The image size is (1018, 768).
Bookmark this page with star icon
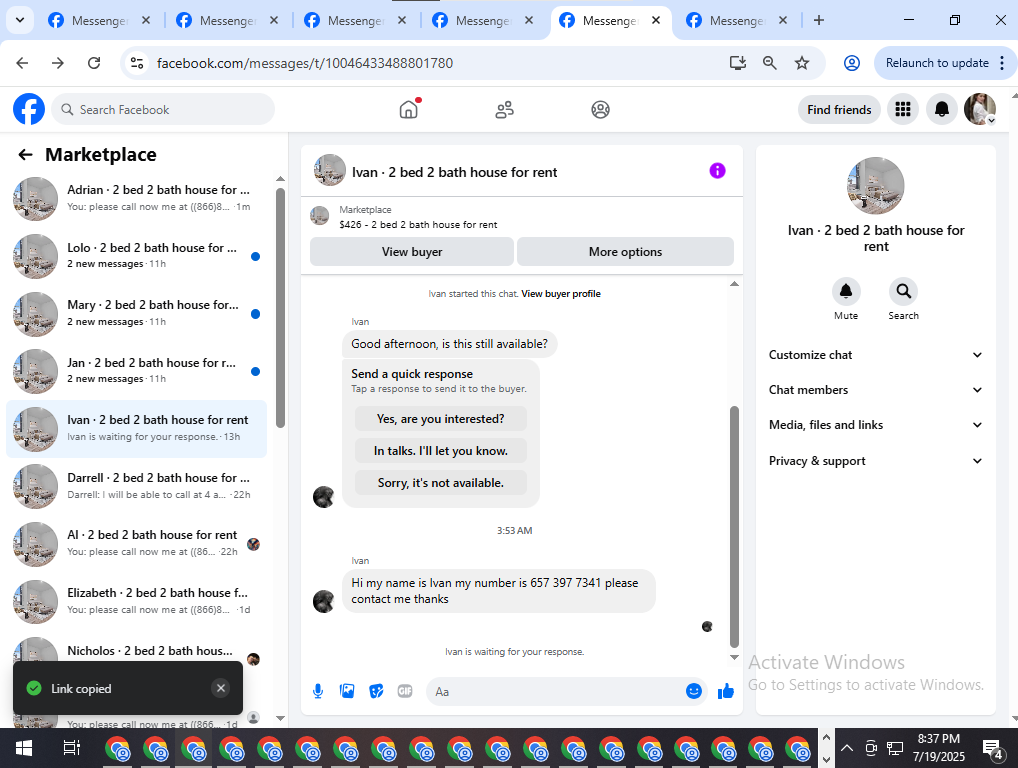pos(802,63)
